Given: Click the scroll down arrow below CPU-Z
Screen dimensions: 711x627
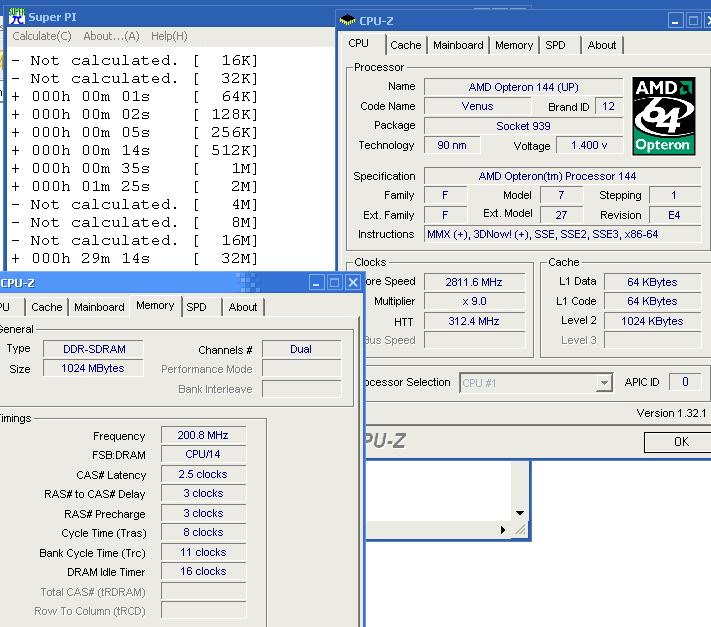Looking at the screenshot, I should (520, 513).
